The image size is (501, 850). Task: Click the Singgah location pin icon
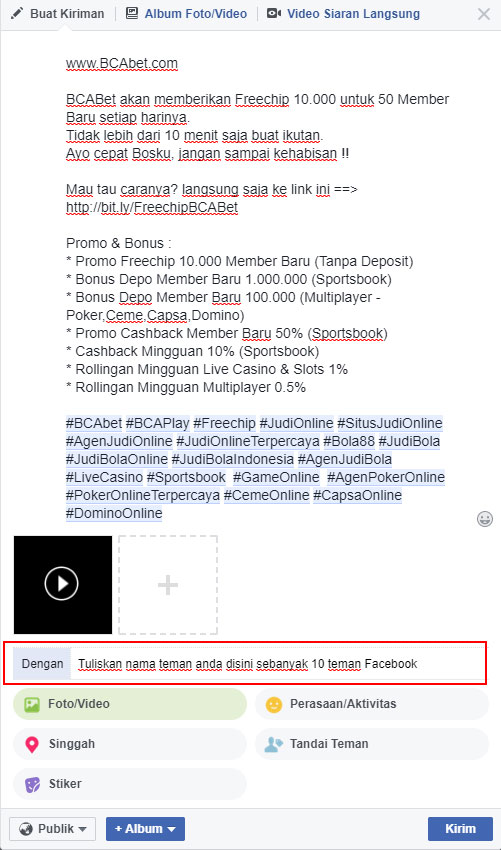32,744
